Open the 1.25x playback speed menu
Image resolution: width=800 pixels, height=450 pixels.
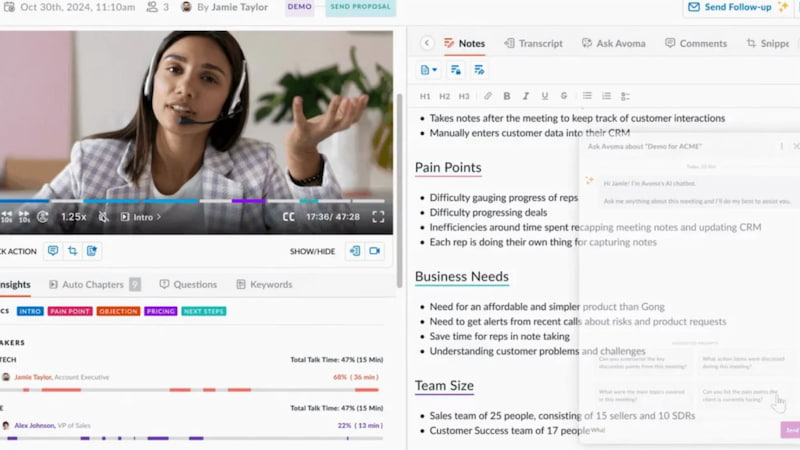tap(73, 216)
